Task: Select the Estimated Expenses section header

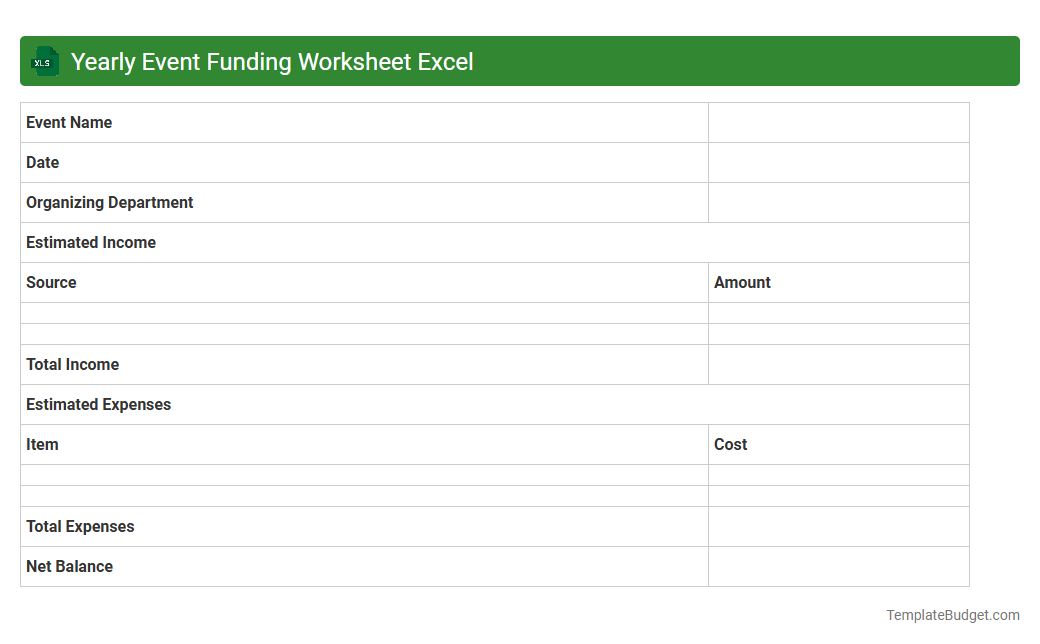Action: pos(98,404)
